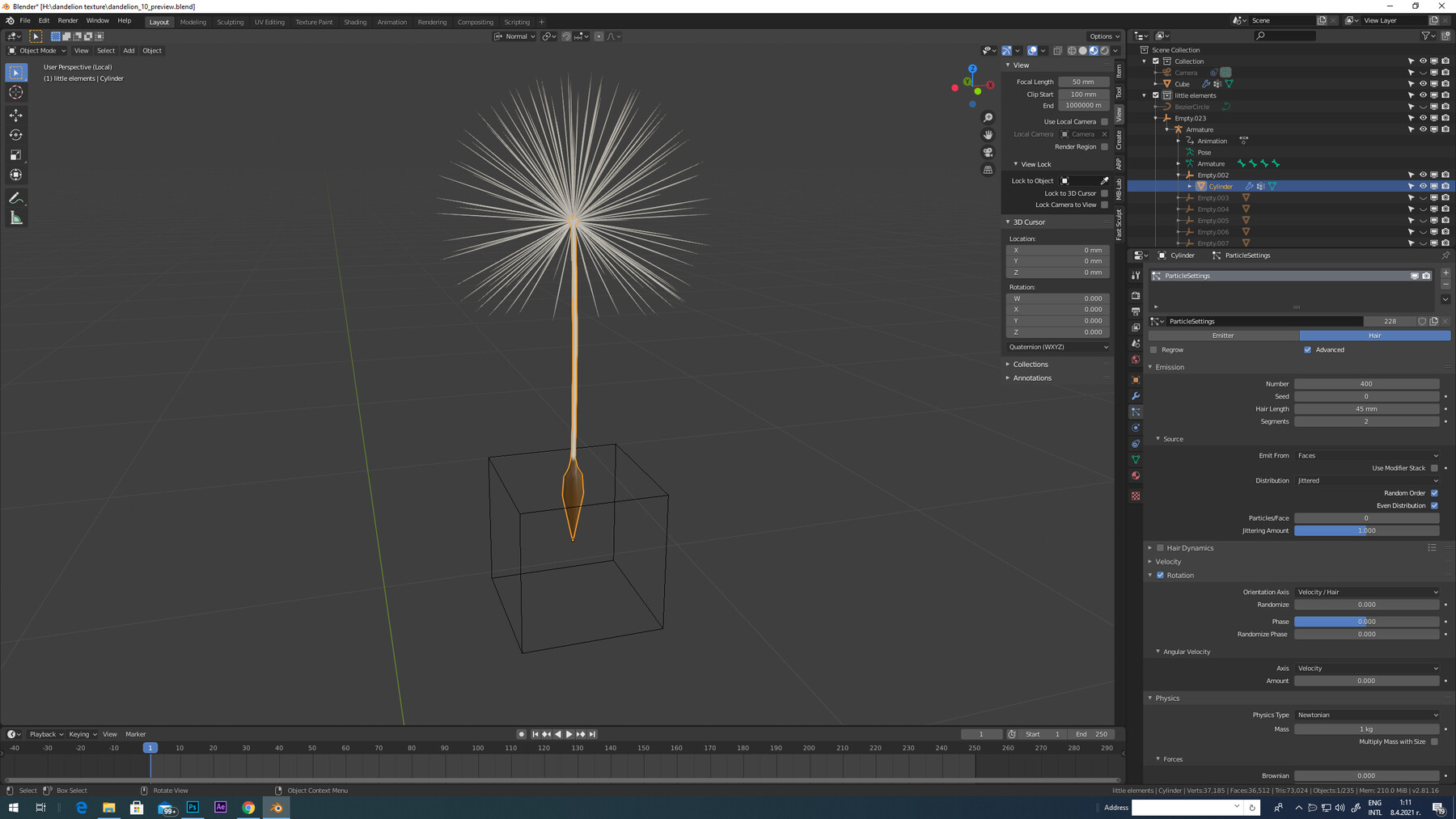This screenshot has width=1456, height=819.
Task: Activate the Annotate pencil tool
Action: click(16, 198)
